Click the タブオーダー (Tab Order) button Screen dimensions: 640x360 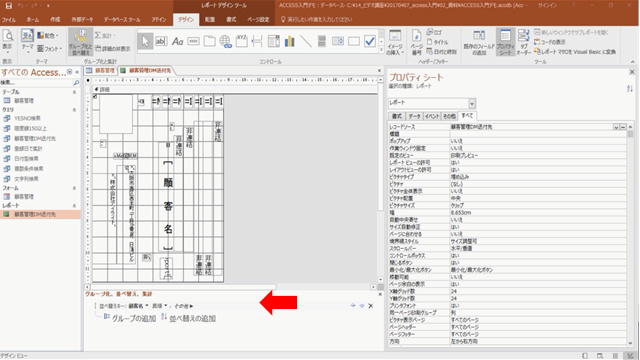pyautogui.click(x=523, y=42)
